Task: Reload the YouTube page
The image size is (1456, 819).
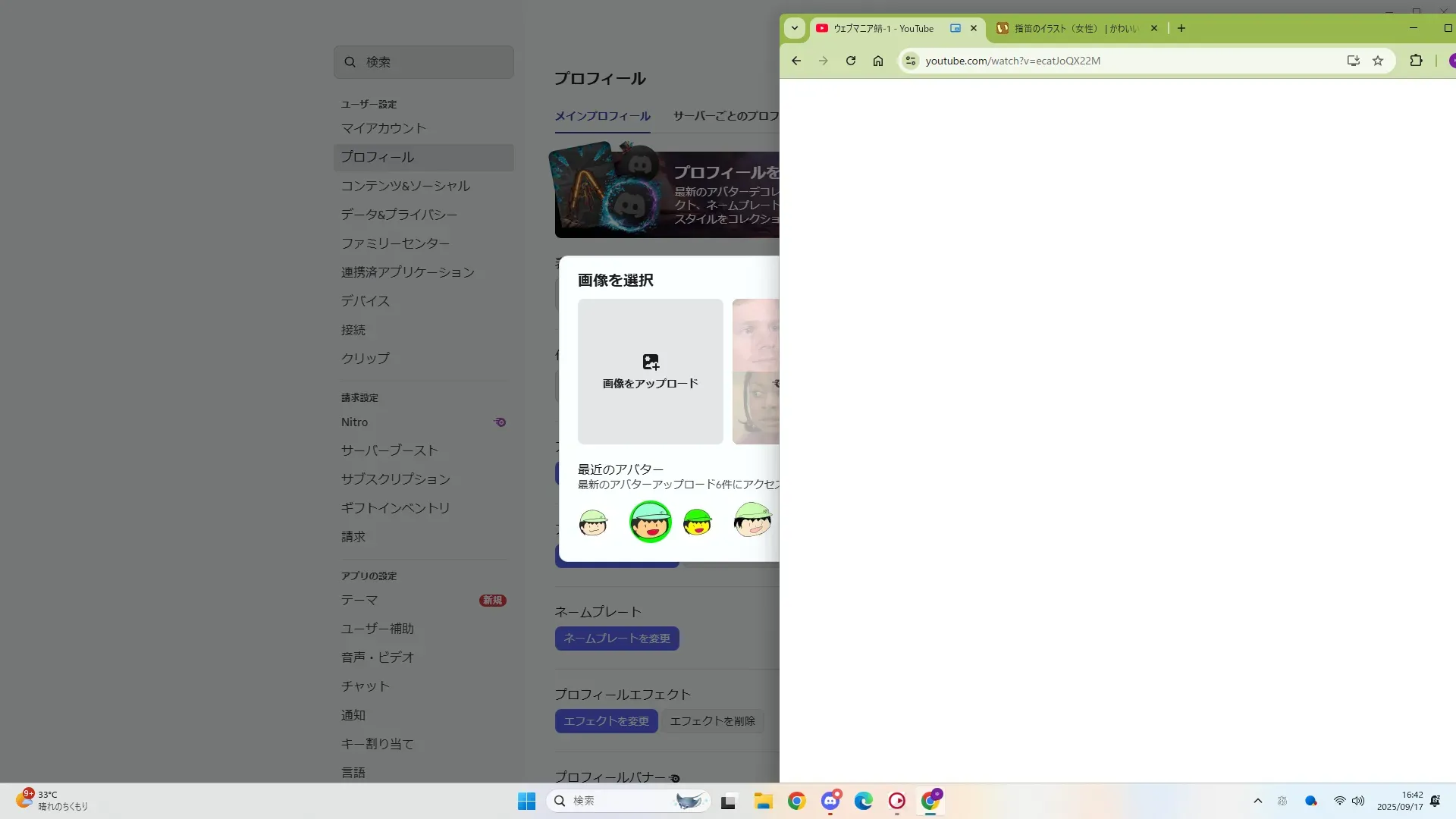Action: [851, 61]
